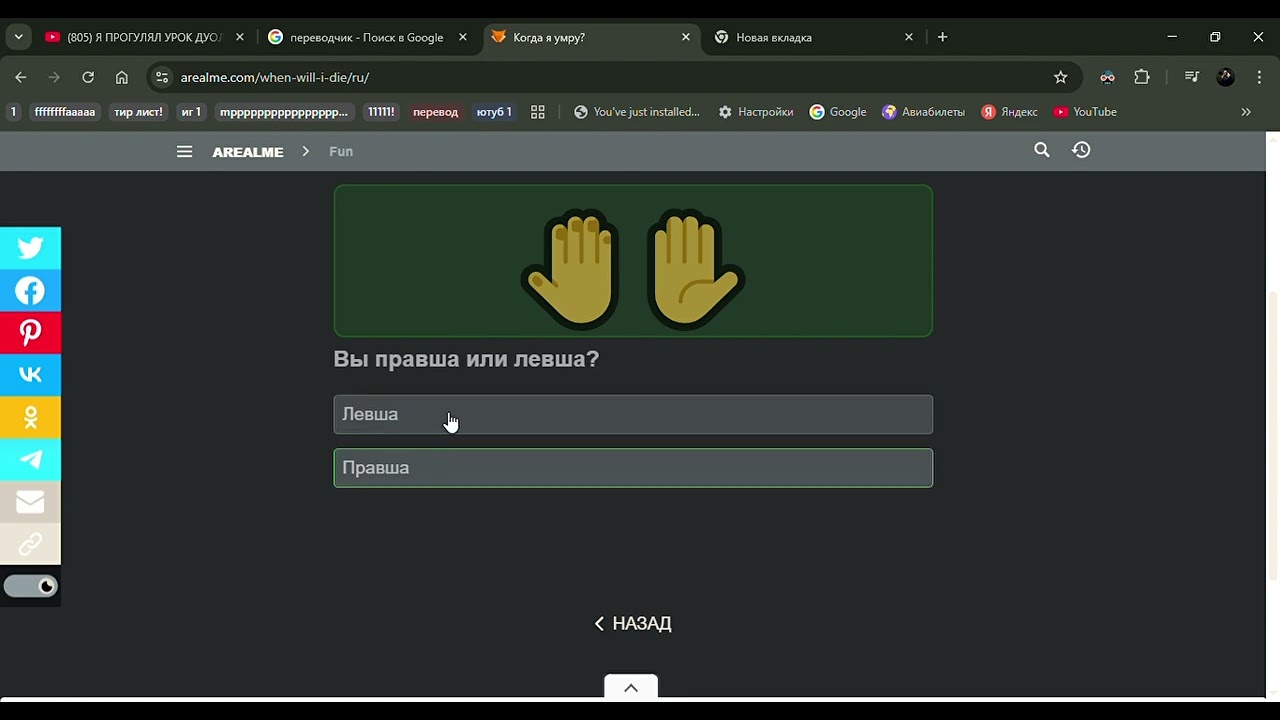1280x720 pixels.
Task: Open the иг 1 bookmark
Action: [x=191, y=112]
